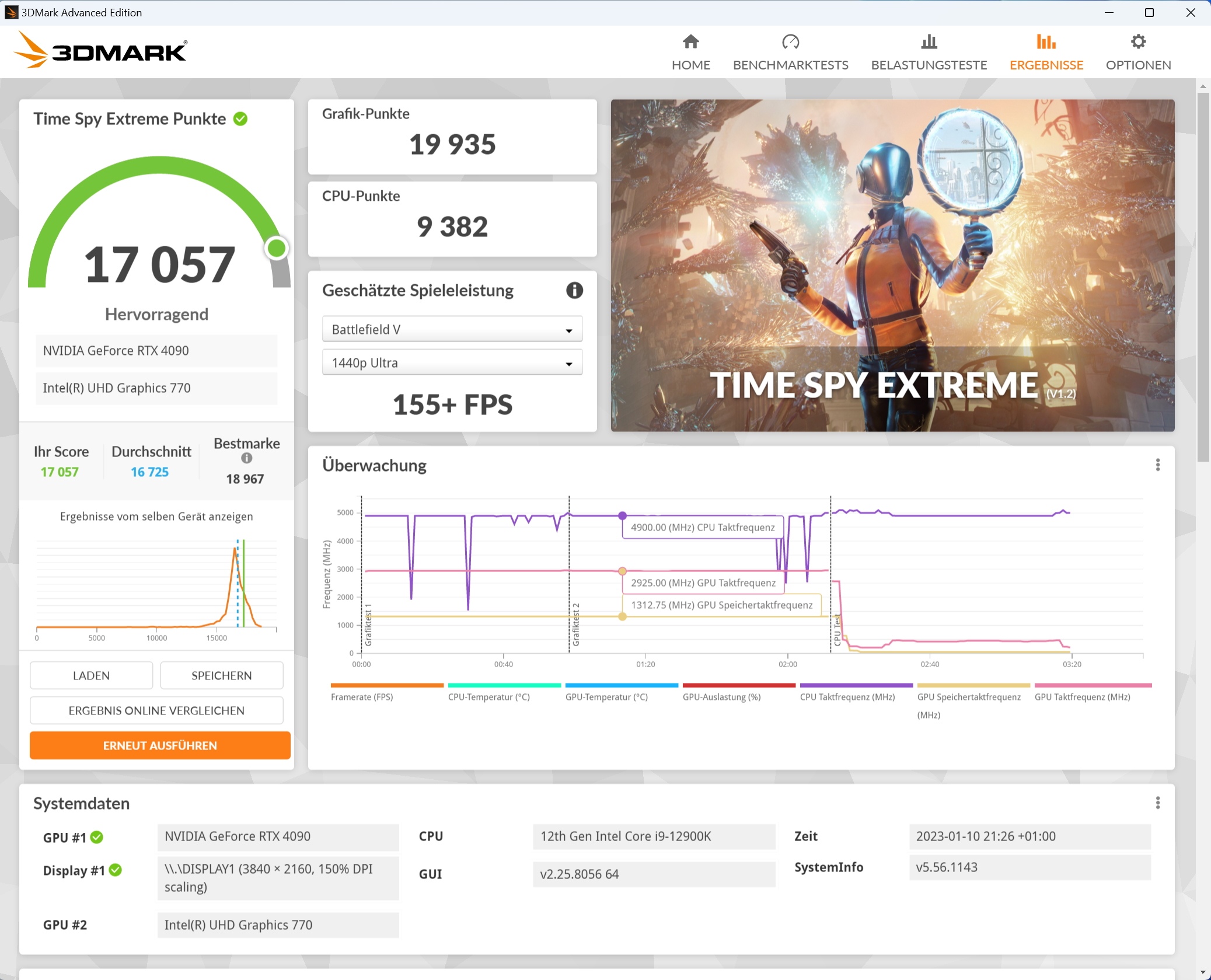Toggle the GPU-Temperatur legend series
The height and width of the screenshot is (980, 1211).
point(606,697)
